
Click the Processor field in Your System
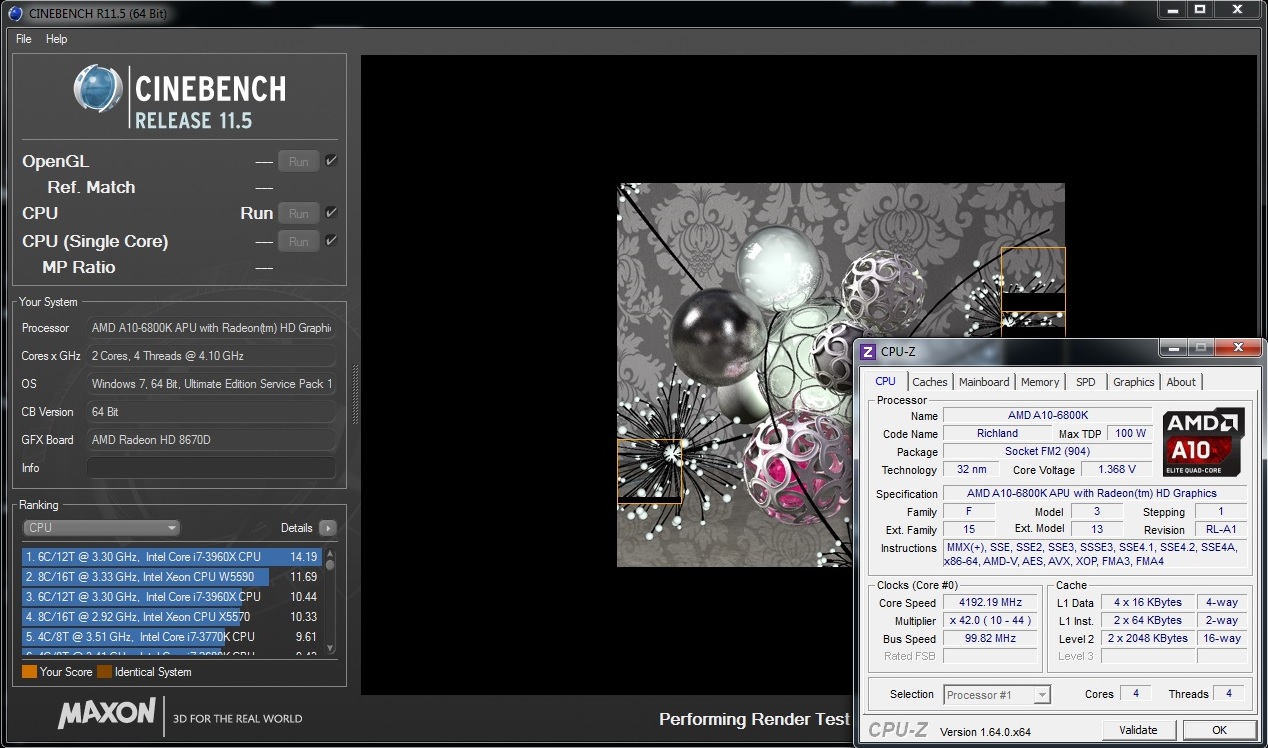[x=211, y=328]
